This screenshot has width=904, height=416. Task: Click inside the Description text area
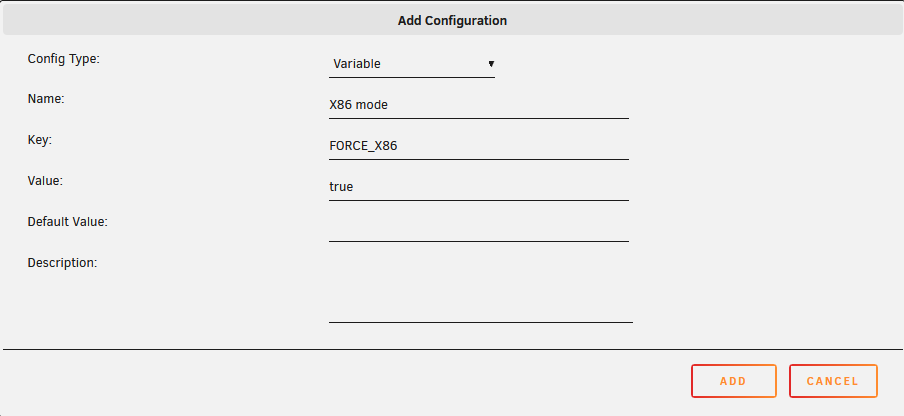click(481, 289)
